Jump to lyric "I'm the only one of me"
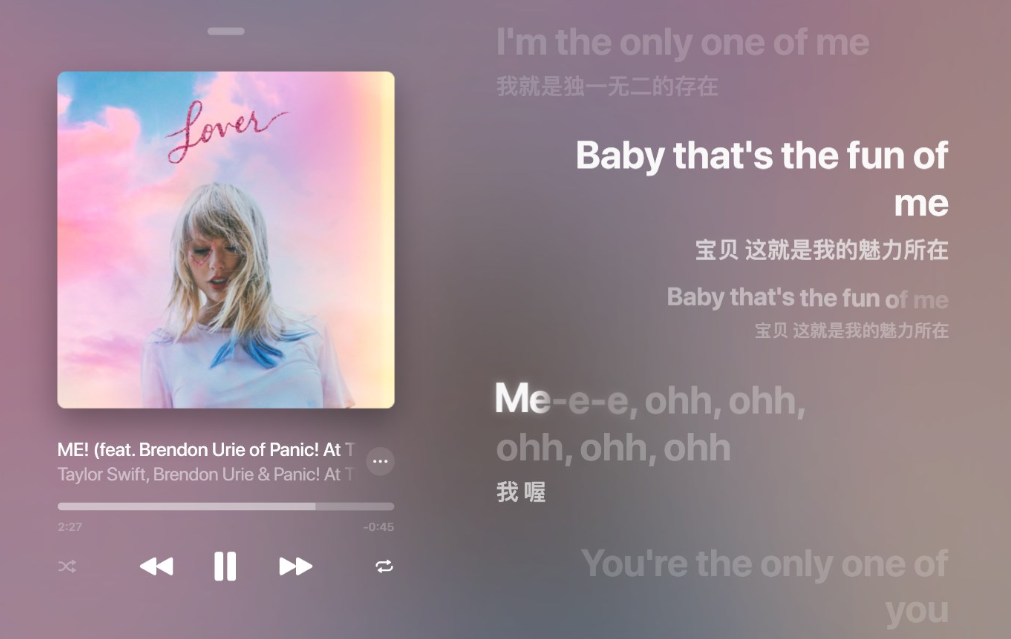Image resolution: width=1011 pixels, height=639 pixels. [x=683, y=43]
